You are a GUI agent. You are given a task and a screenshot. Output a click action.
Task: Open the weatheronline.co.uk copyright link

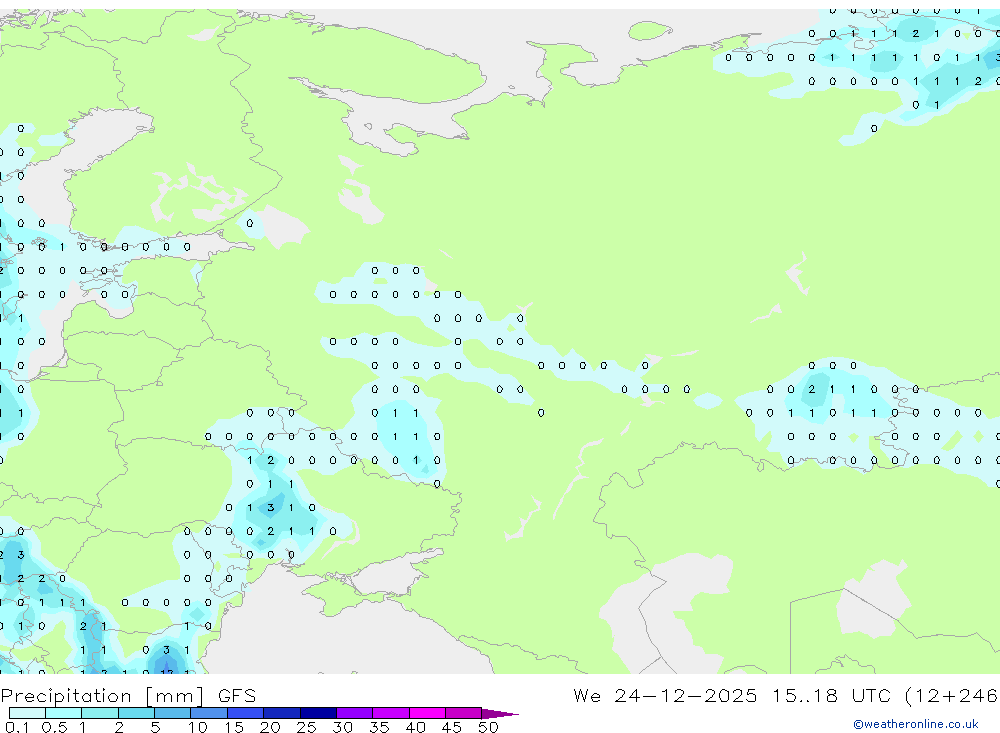[x=916, y=724]
